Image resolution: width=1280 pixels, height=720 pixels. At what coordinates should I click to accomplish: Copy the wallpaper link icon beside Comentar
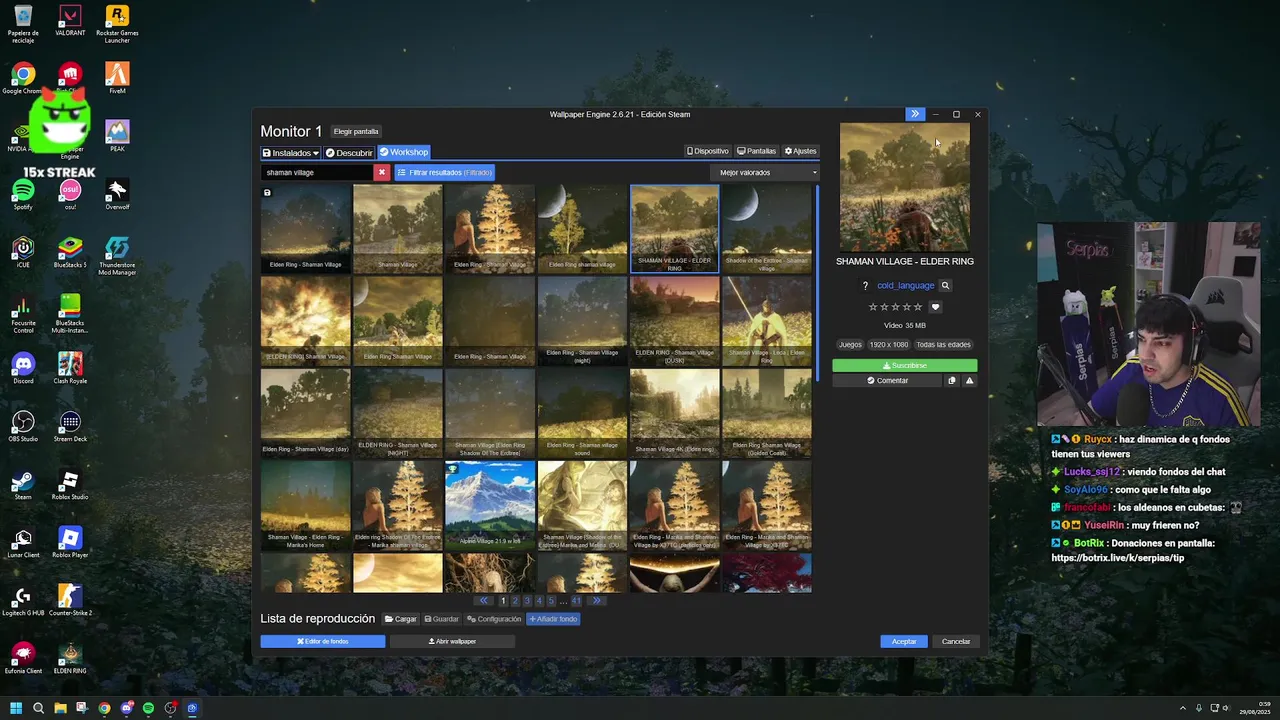[x=952, y=381]
